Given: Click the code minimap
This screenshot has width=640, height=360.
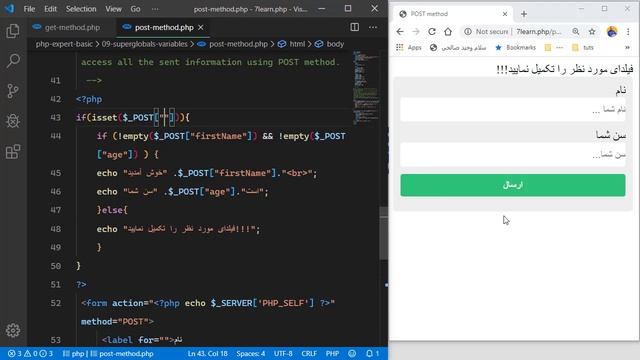Looking at the screenshot, I should point(366,88).
